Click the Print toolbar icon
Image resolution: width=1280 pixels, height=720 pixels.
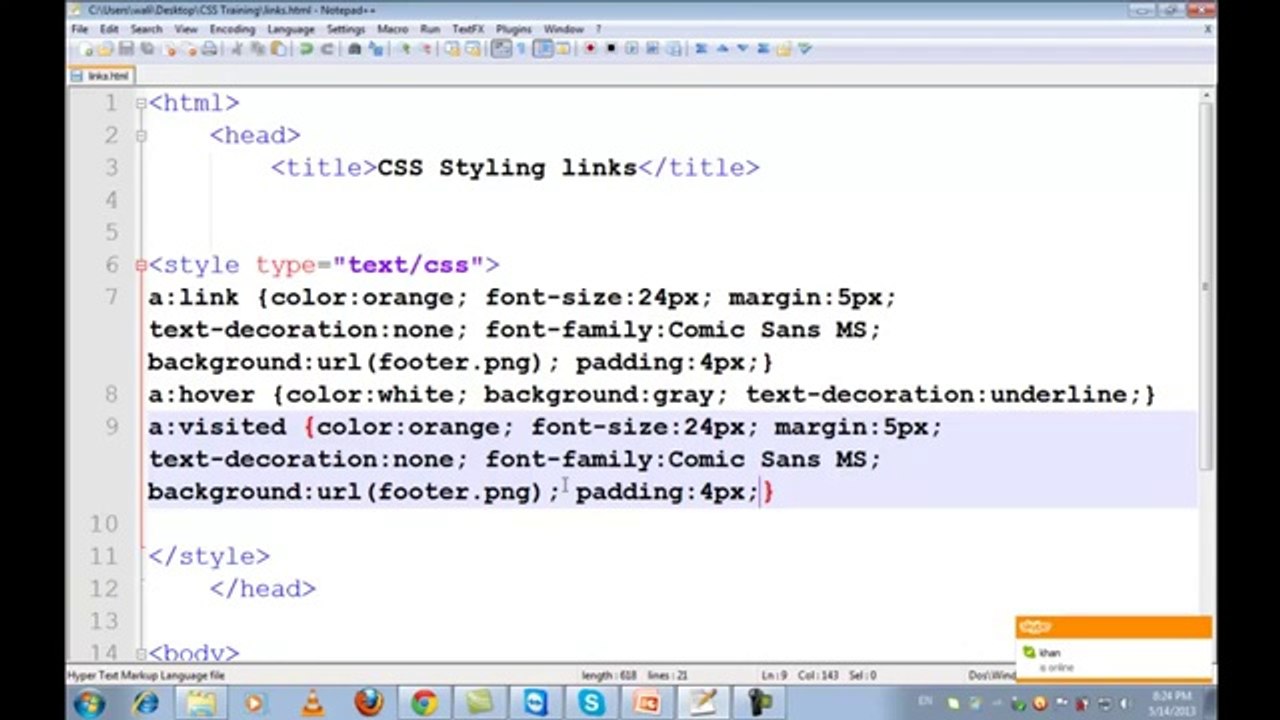210,49
